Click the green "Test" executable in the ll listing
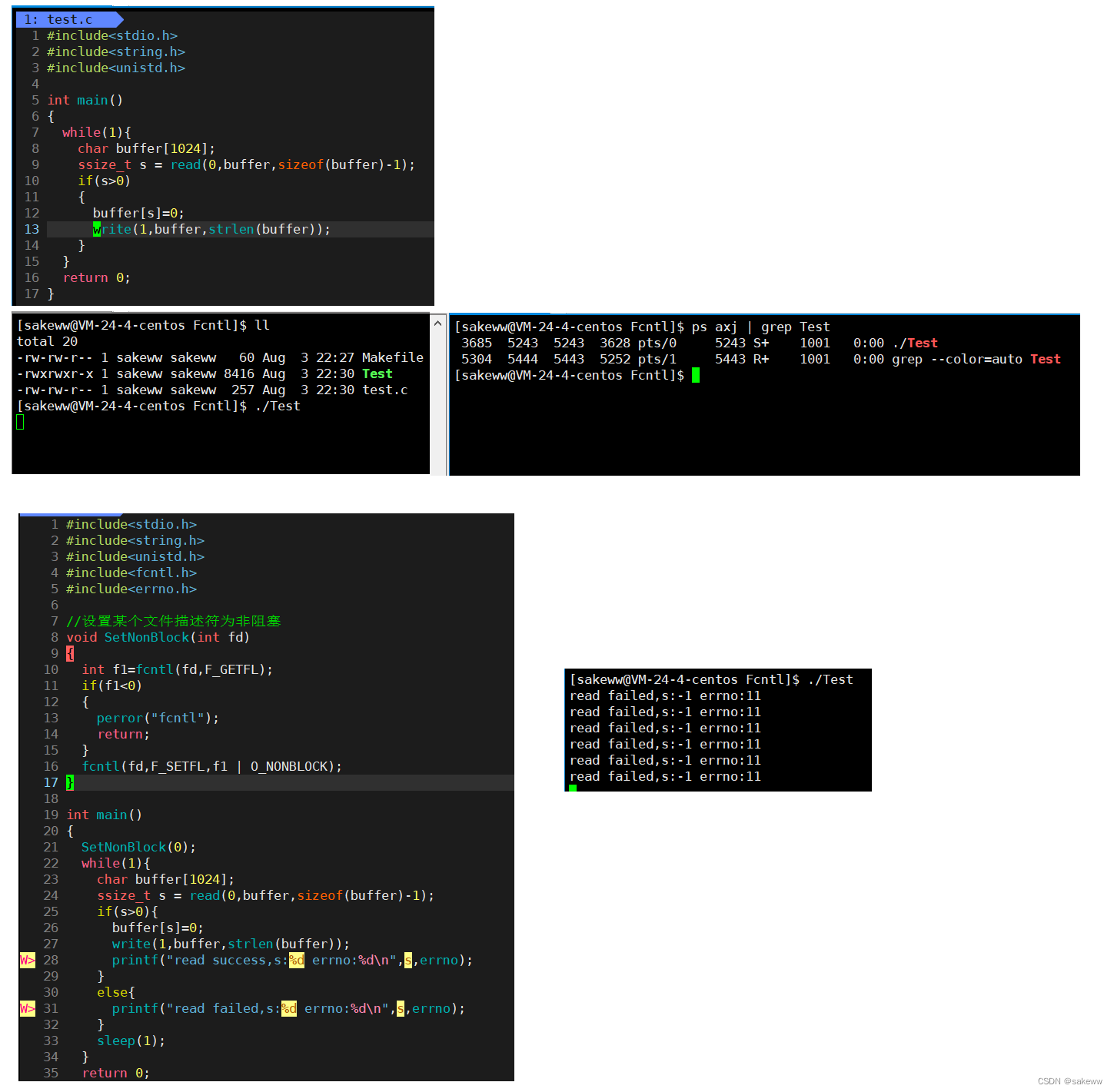 (377, 373)
